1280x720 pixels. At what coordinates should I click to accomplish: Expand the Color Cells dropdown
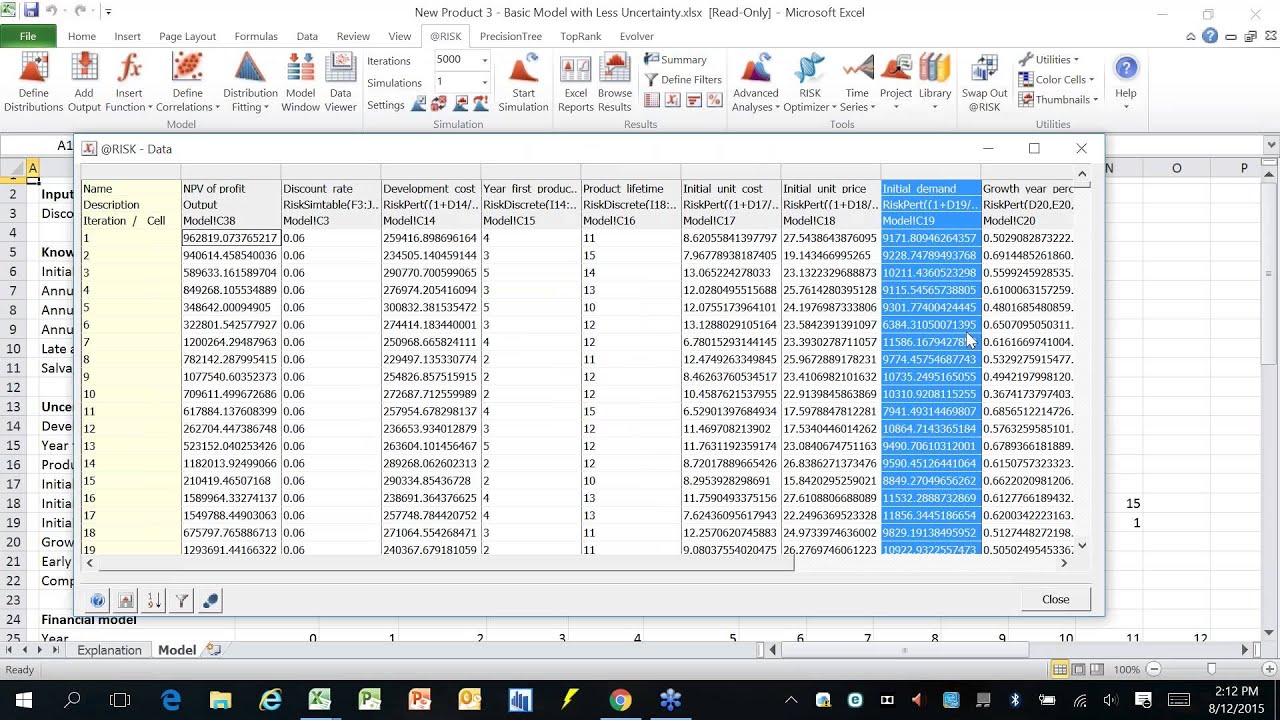(x=1056, y=79)
